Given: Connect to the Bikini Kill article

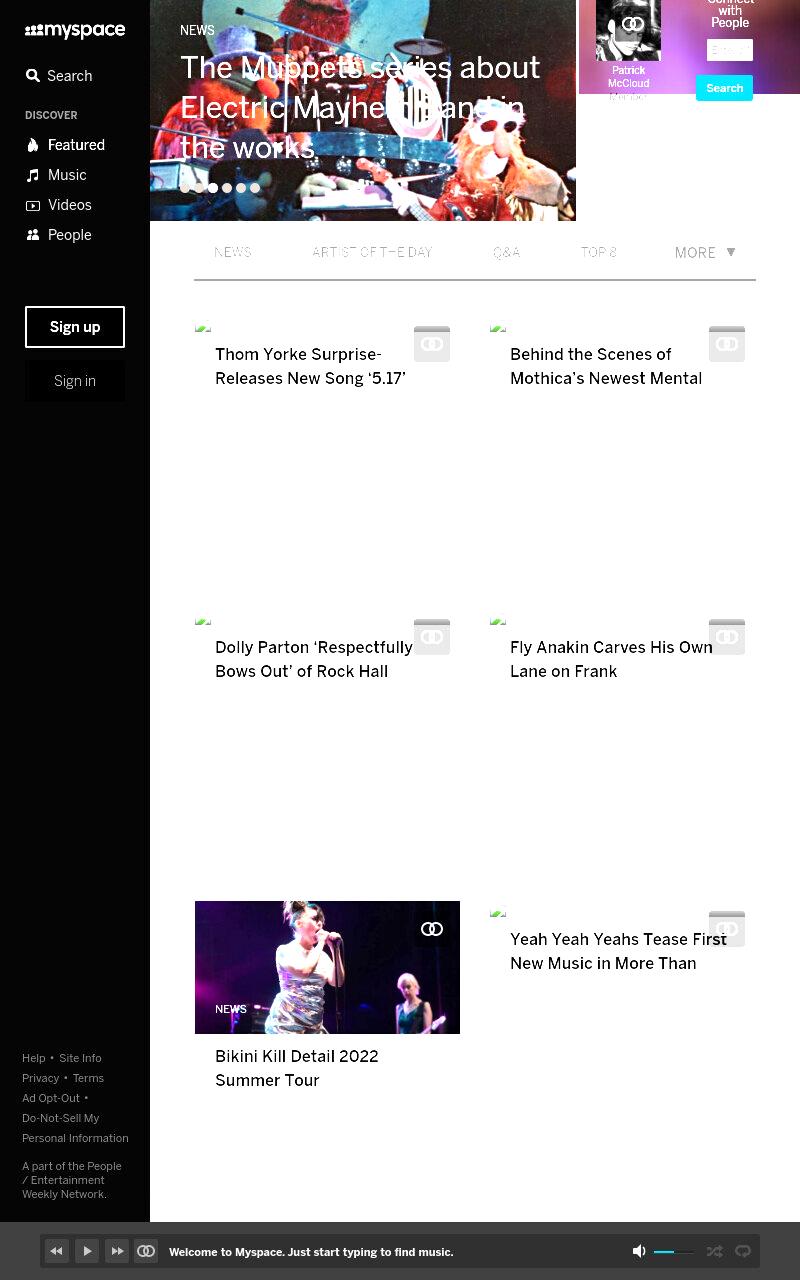Looking at the screenshot, I should 432,929.
